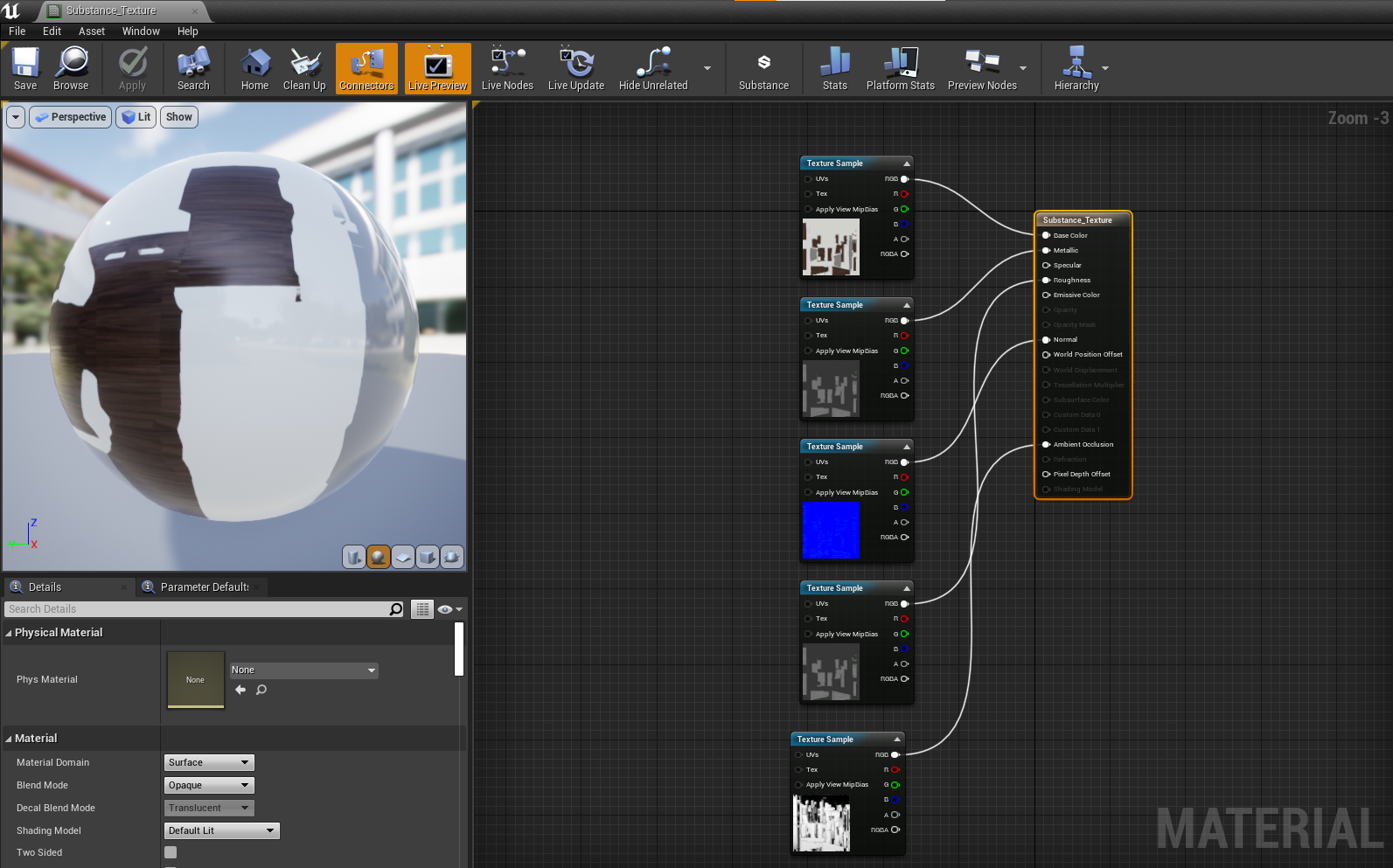Screen dimensions: 1393x868
Task: Open the Hierarchy dropdown arrow
Action: [x=1105, y=68]
